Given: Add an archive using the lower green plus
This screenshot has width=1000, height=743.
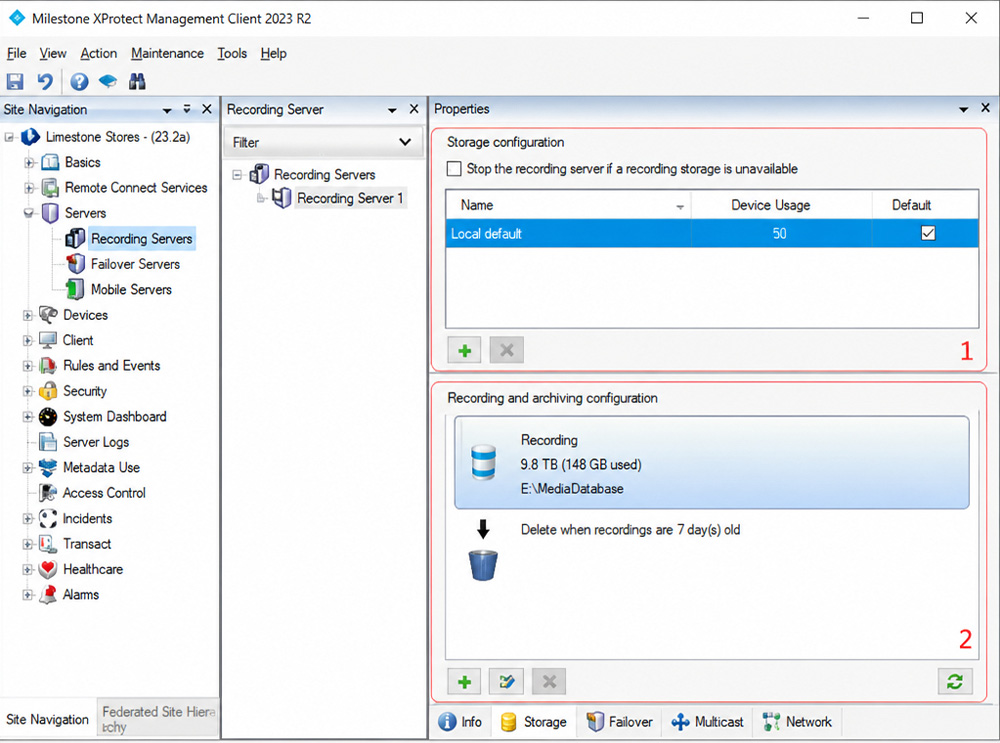Looking at the screenshot, I should [x=464, y=682].
